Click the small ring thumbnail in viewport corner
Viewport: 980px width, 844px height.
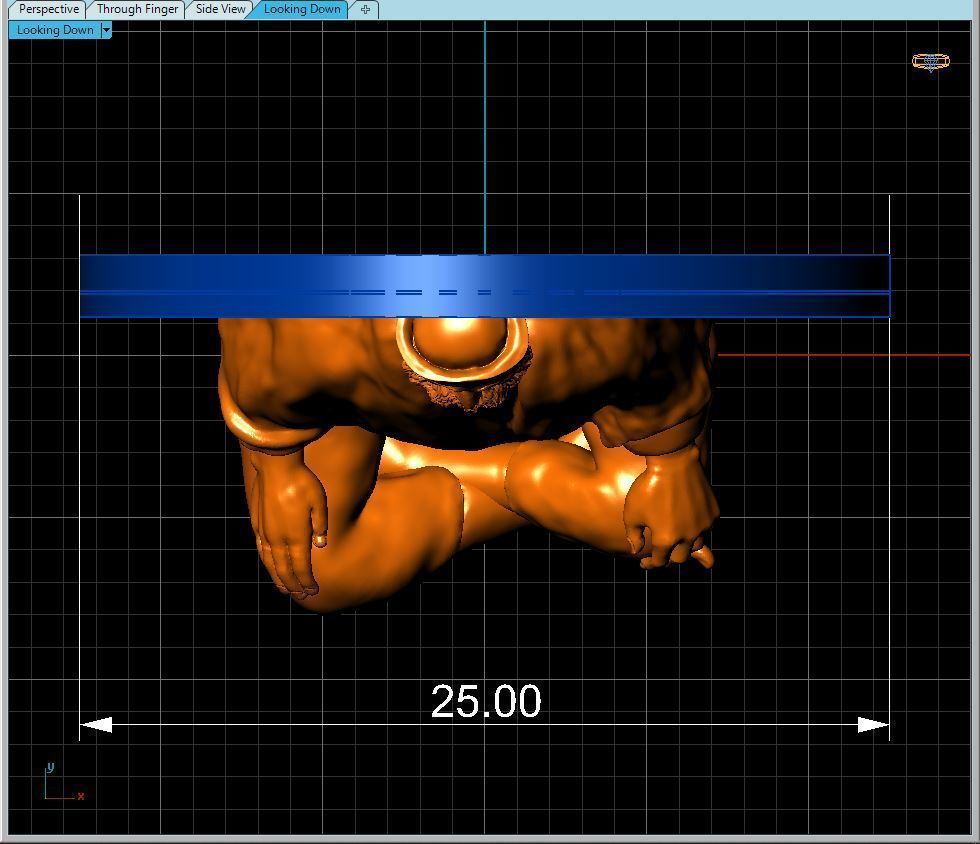pos(931,61)
